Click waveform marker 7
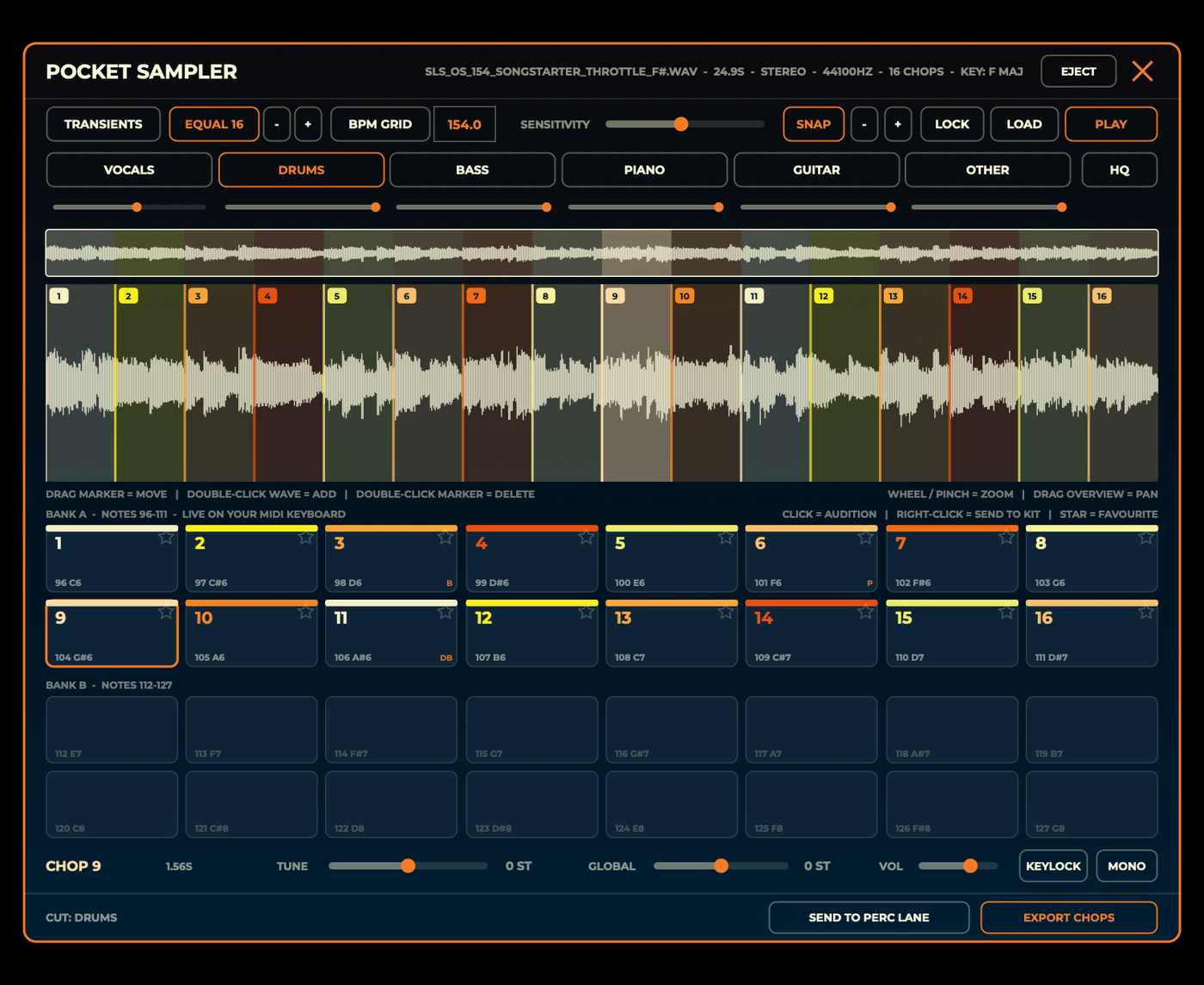Image resolution: width=1204 pixels, height=985 pixels. pos(476,296)
